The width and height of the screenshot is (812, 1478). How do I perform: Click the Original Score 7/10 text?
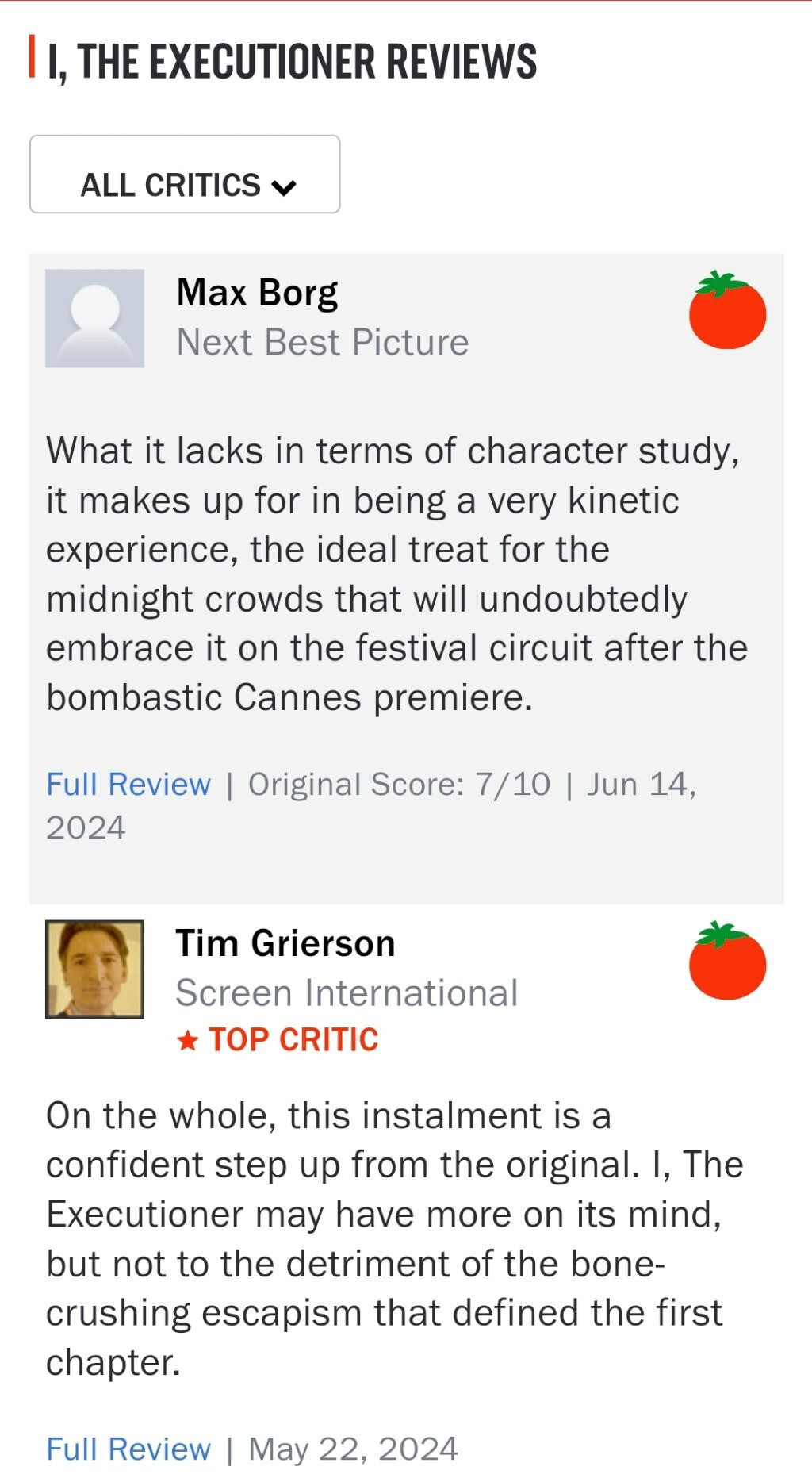pos(399,784)
